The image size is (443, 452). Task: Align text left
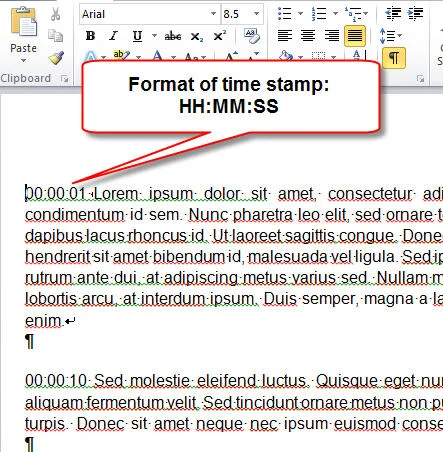[285, 36]
